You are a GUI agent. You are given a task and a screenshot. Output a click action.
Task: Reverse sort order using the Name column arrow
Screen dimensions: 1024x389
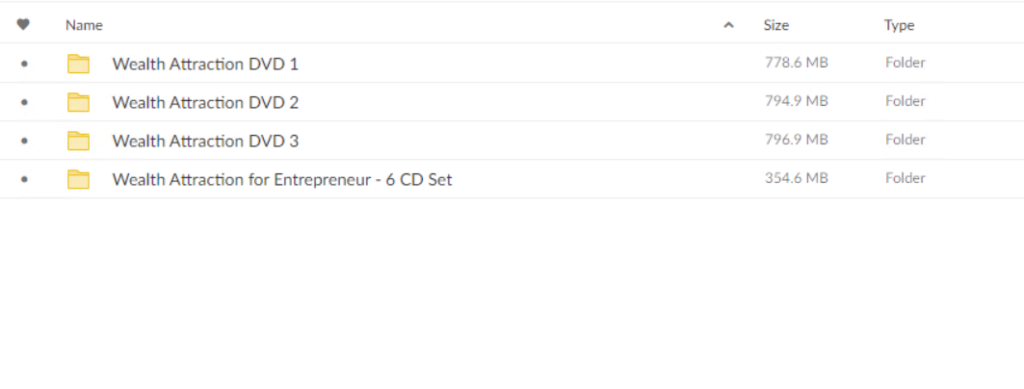729,25
